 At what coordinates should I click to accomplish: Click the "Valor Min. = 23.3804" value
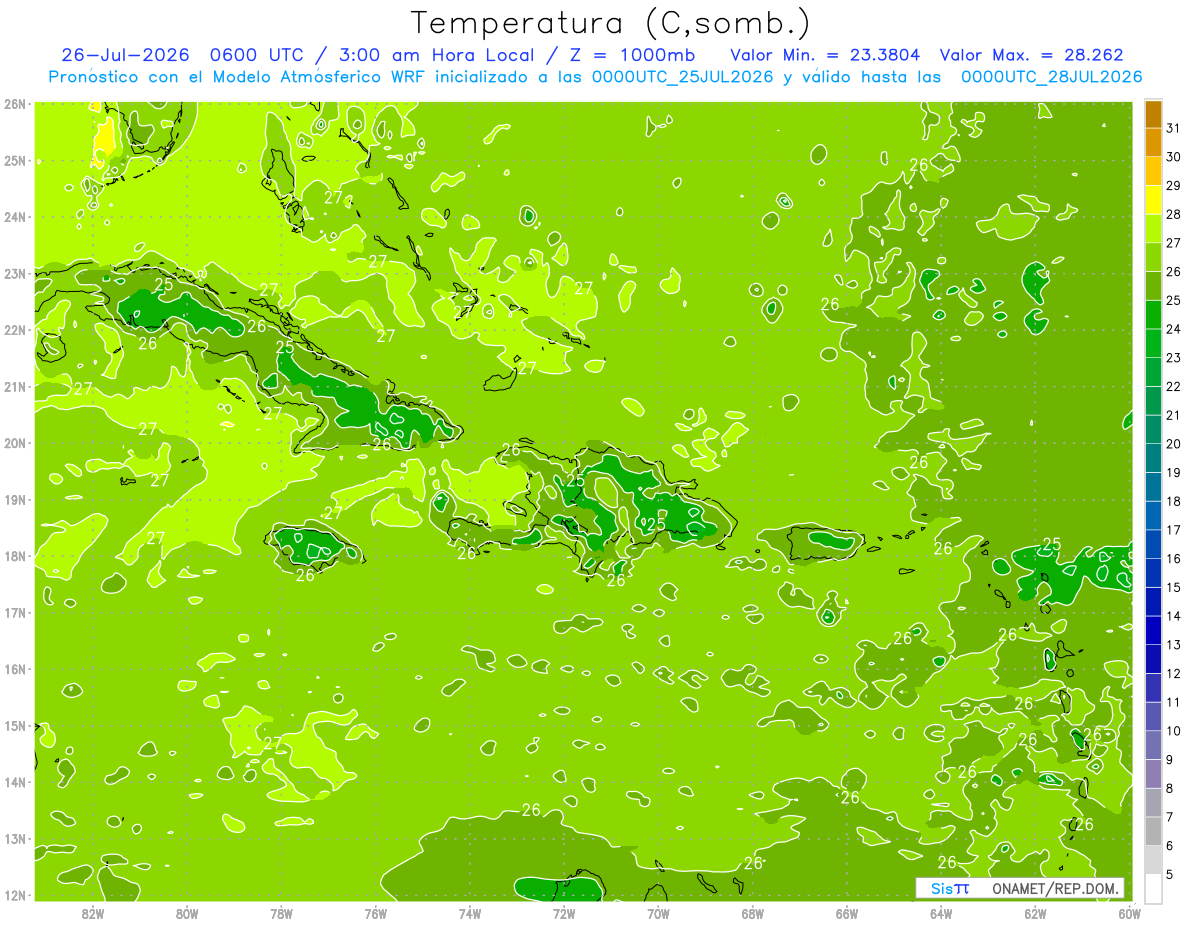[825, 55]
